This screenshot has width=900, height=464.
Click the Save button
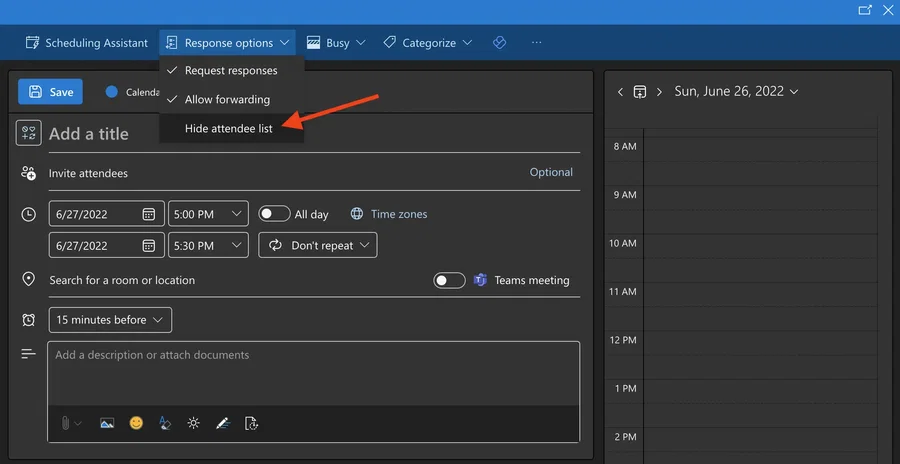tap(51, 92)
